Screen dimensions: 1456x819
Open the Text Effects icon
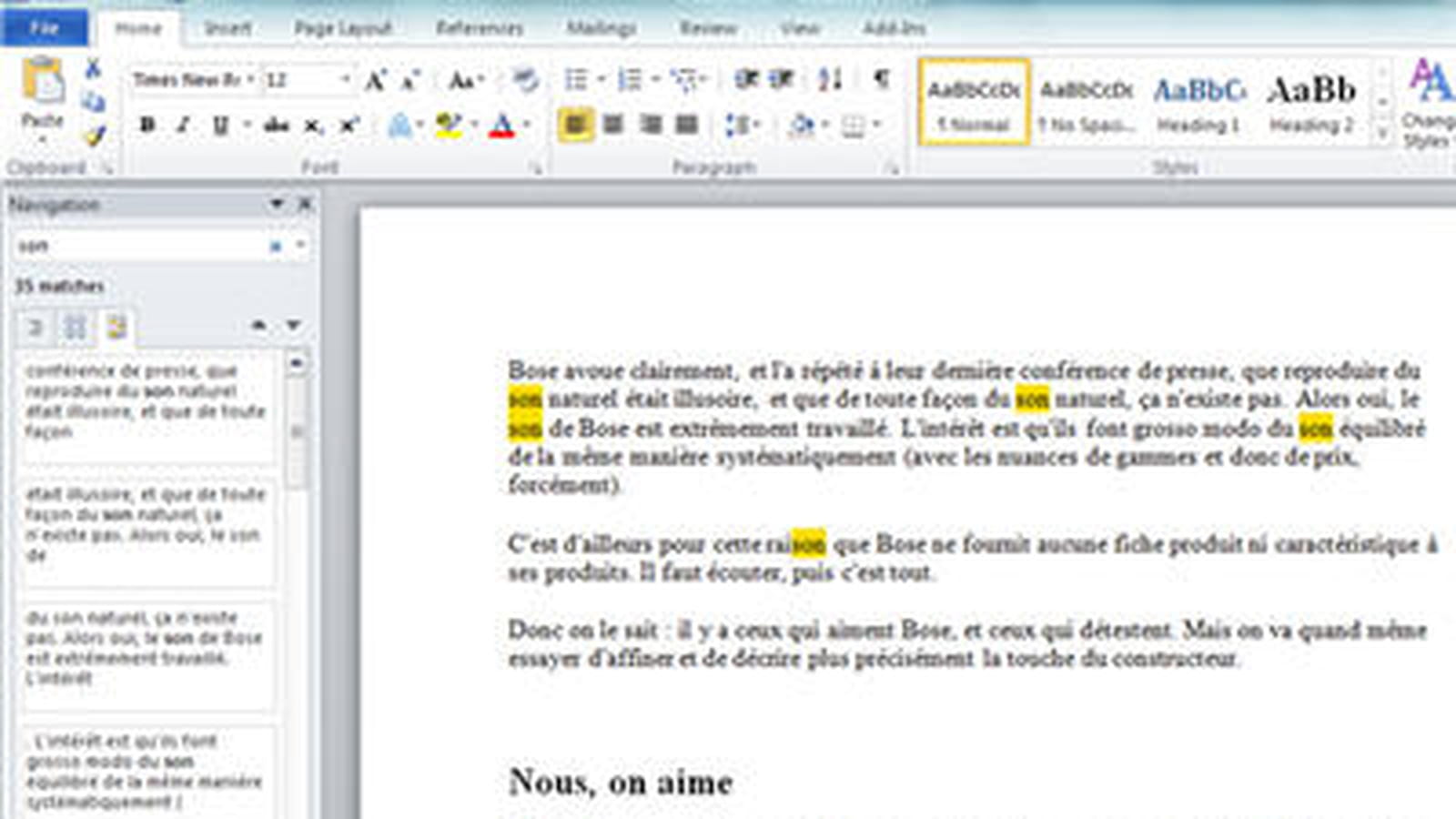coord(399,126)
